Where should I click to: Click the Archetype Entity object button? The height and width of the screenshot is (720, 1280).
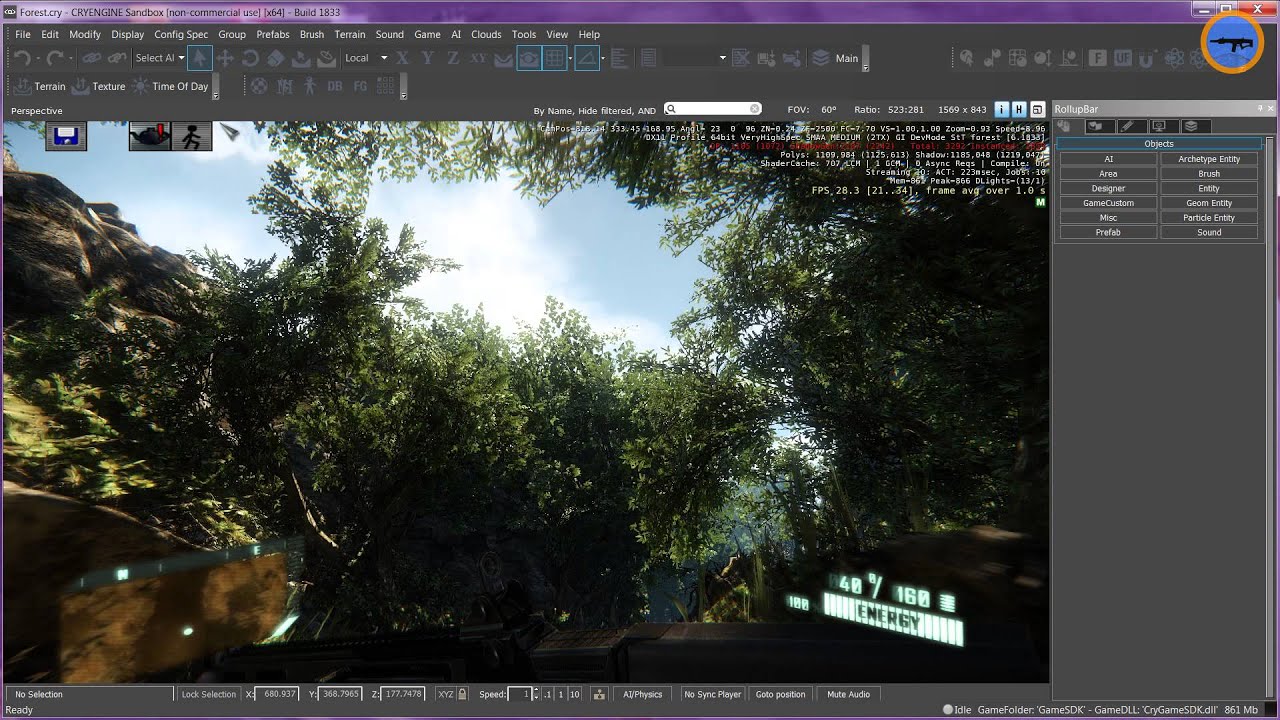click(x=1209, y=159)
